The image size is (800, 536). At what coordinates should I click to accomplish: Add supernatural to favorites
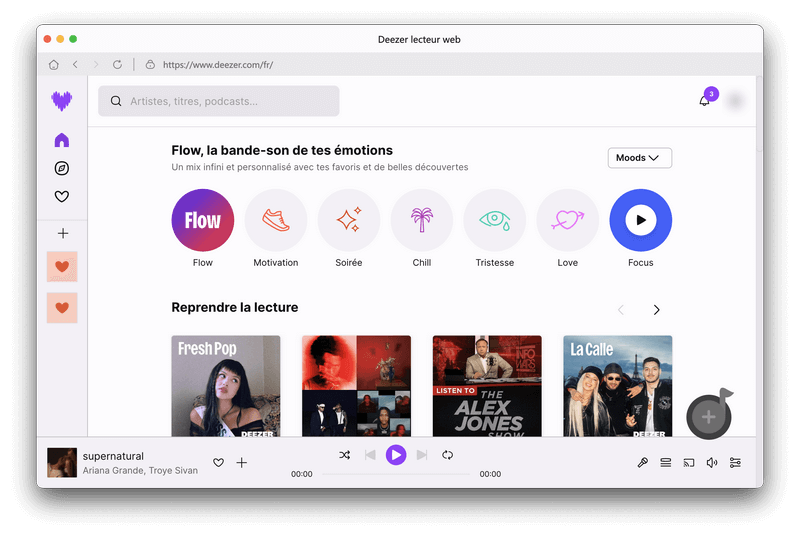point(219,462)
